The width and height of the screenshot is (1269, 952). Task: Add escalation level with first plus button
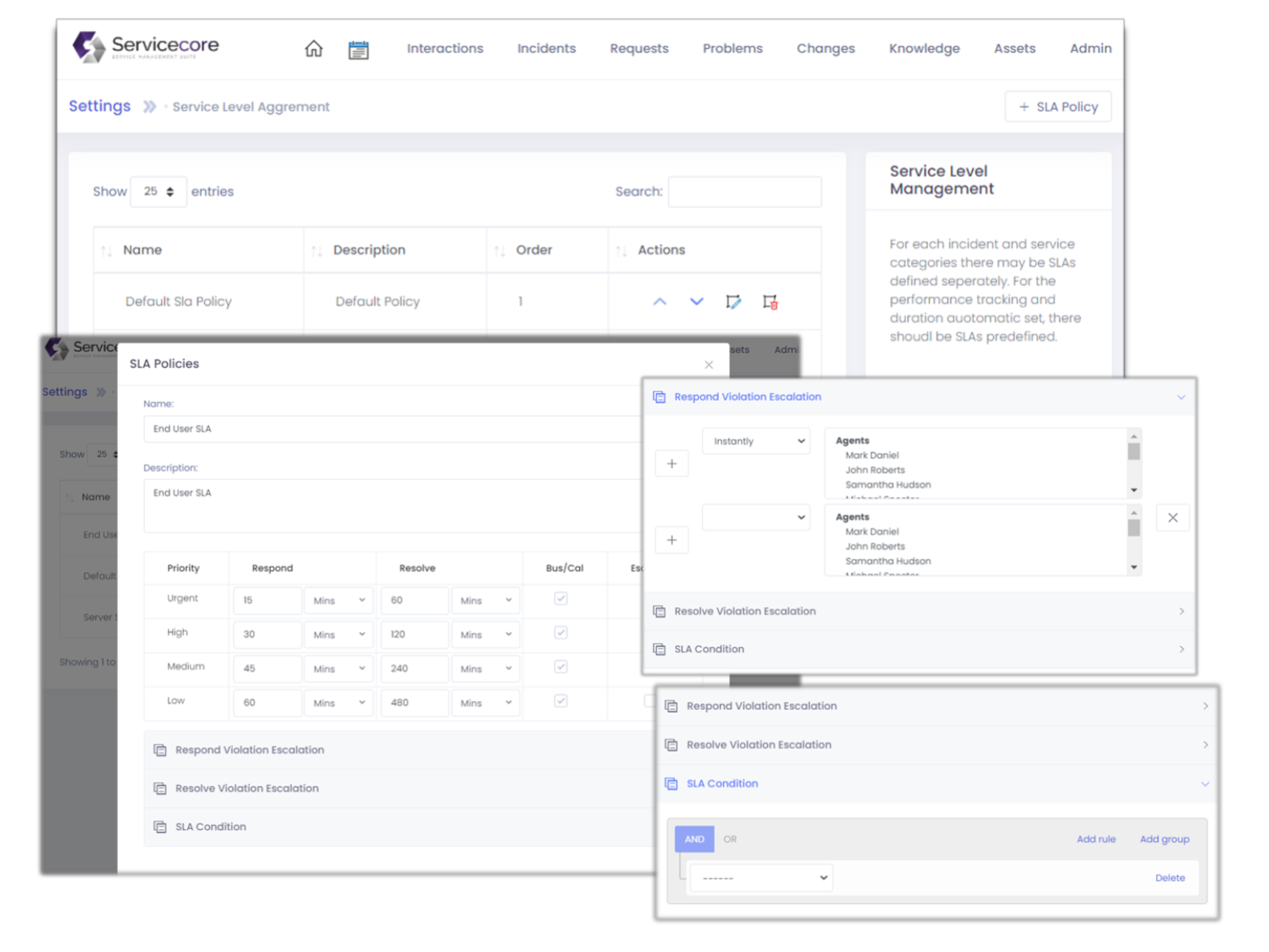coord(671,464)
